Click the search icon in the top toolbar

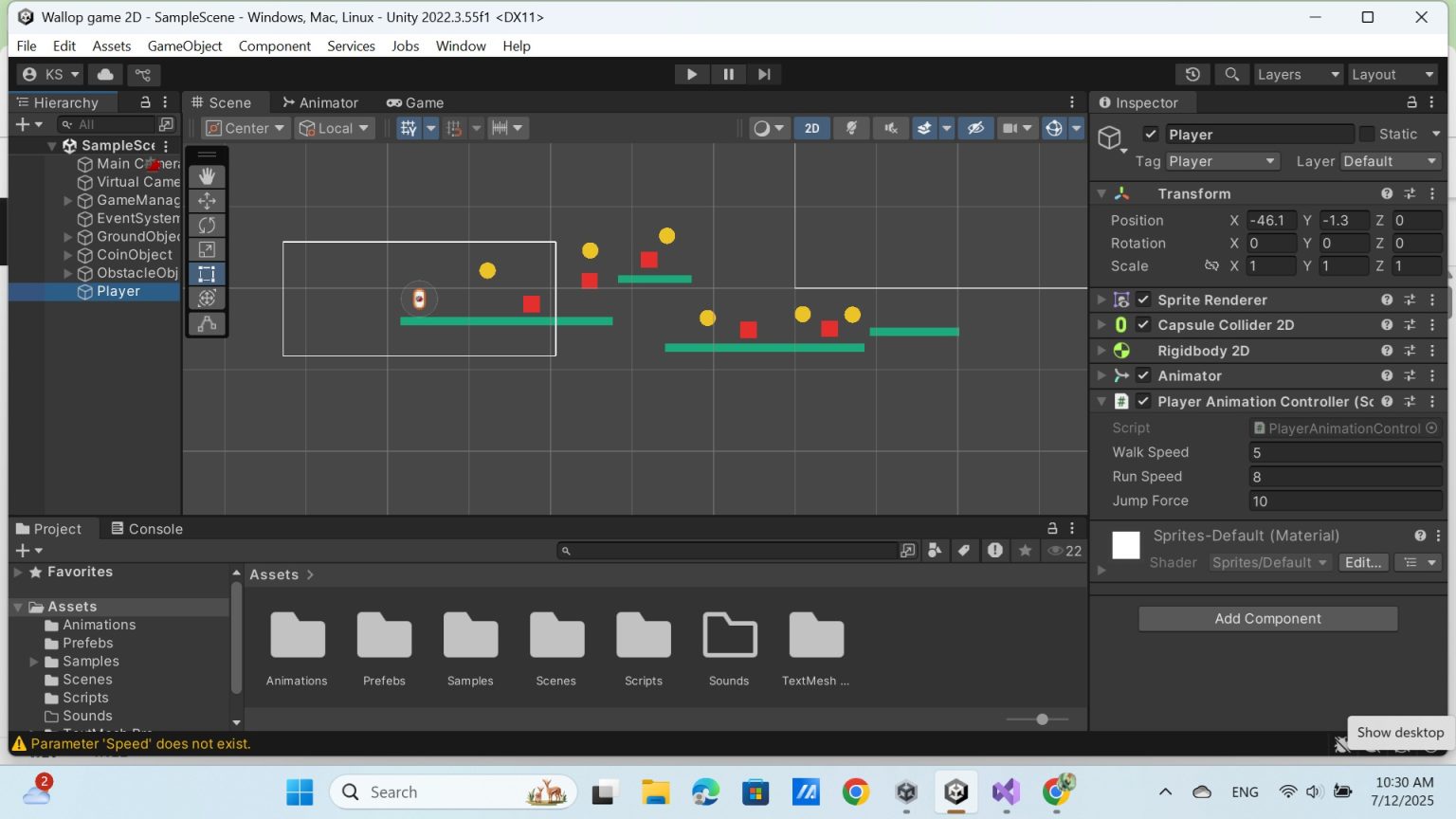1230,74
